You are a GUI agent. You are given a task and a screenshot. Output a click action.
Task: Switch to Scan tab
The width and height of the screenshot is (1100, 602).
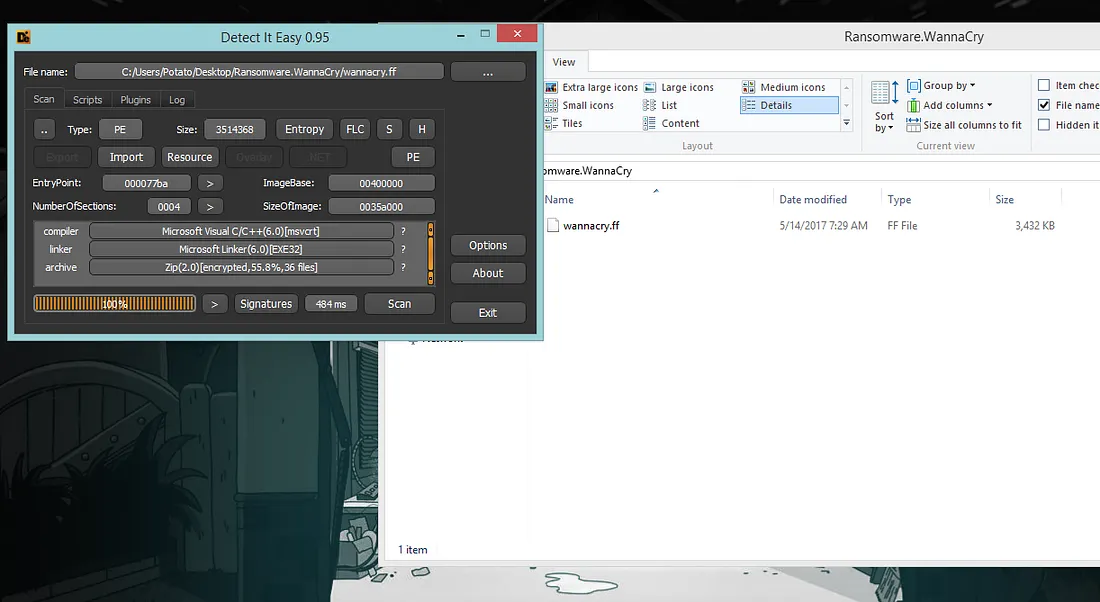pos(43,99)
